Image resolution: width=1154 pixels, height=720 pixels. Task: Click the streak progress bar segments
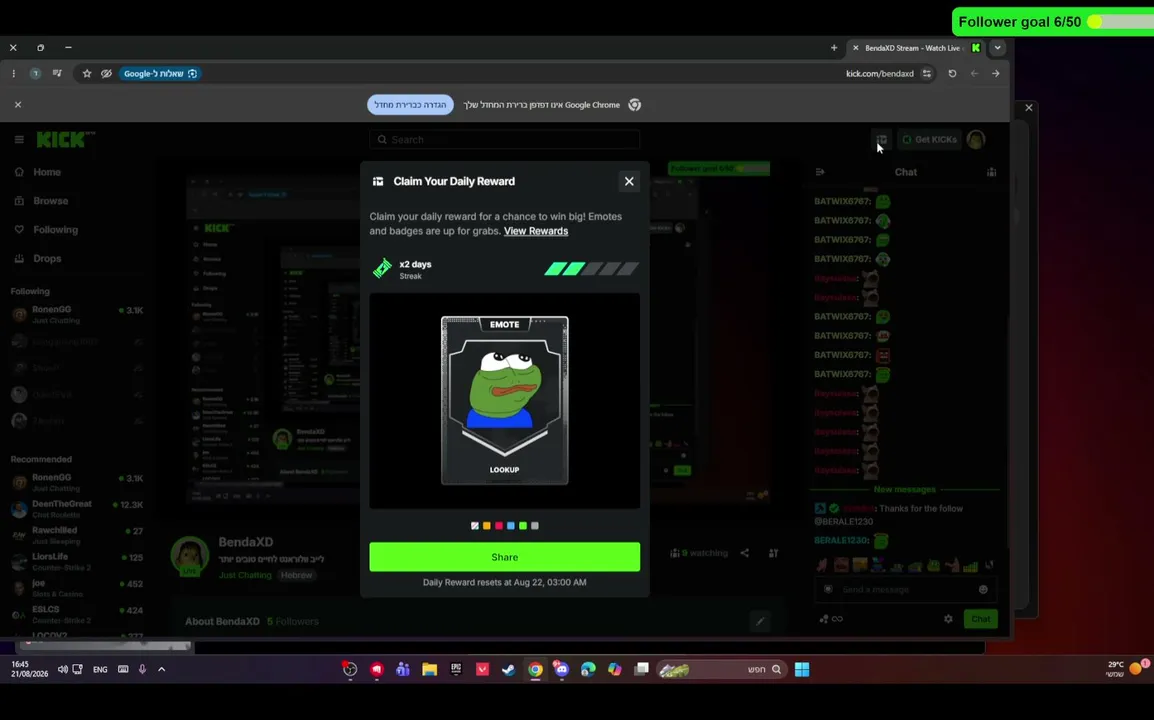[x=592, y=269]
